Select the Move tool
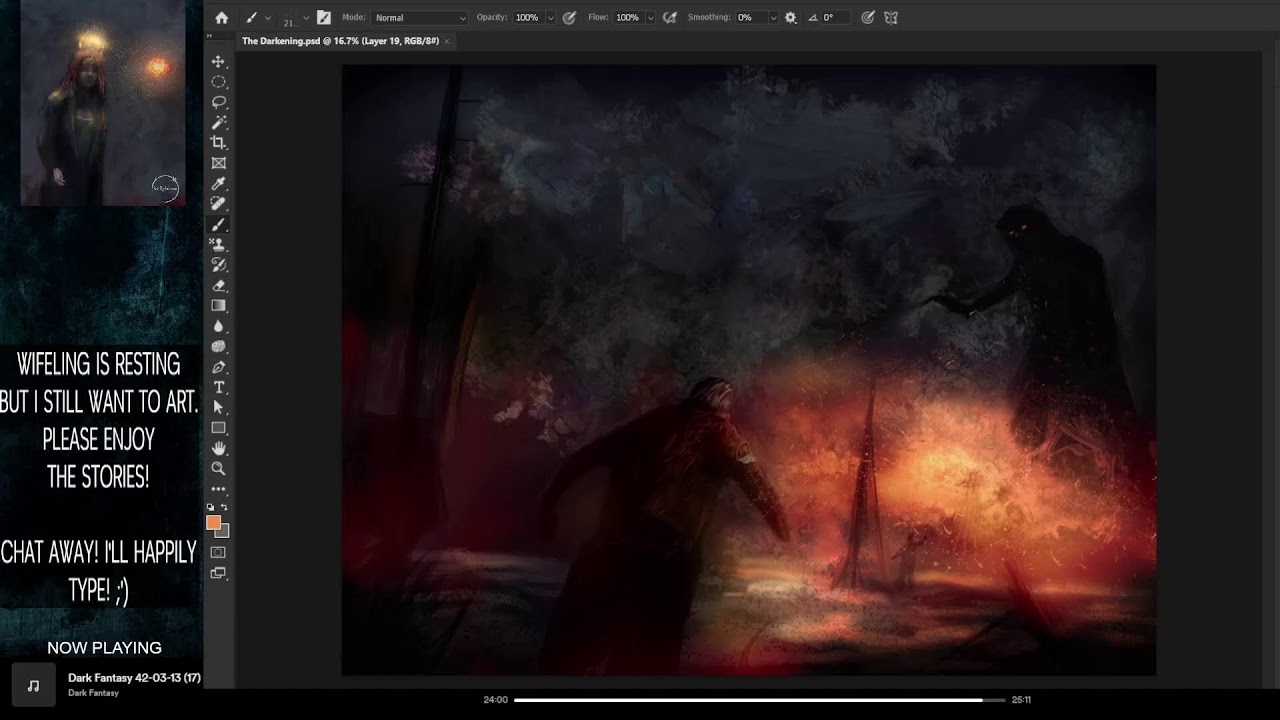 [218, 62]
